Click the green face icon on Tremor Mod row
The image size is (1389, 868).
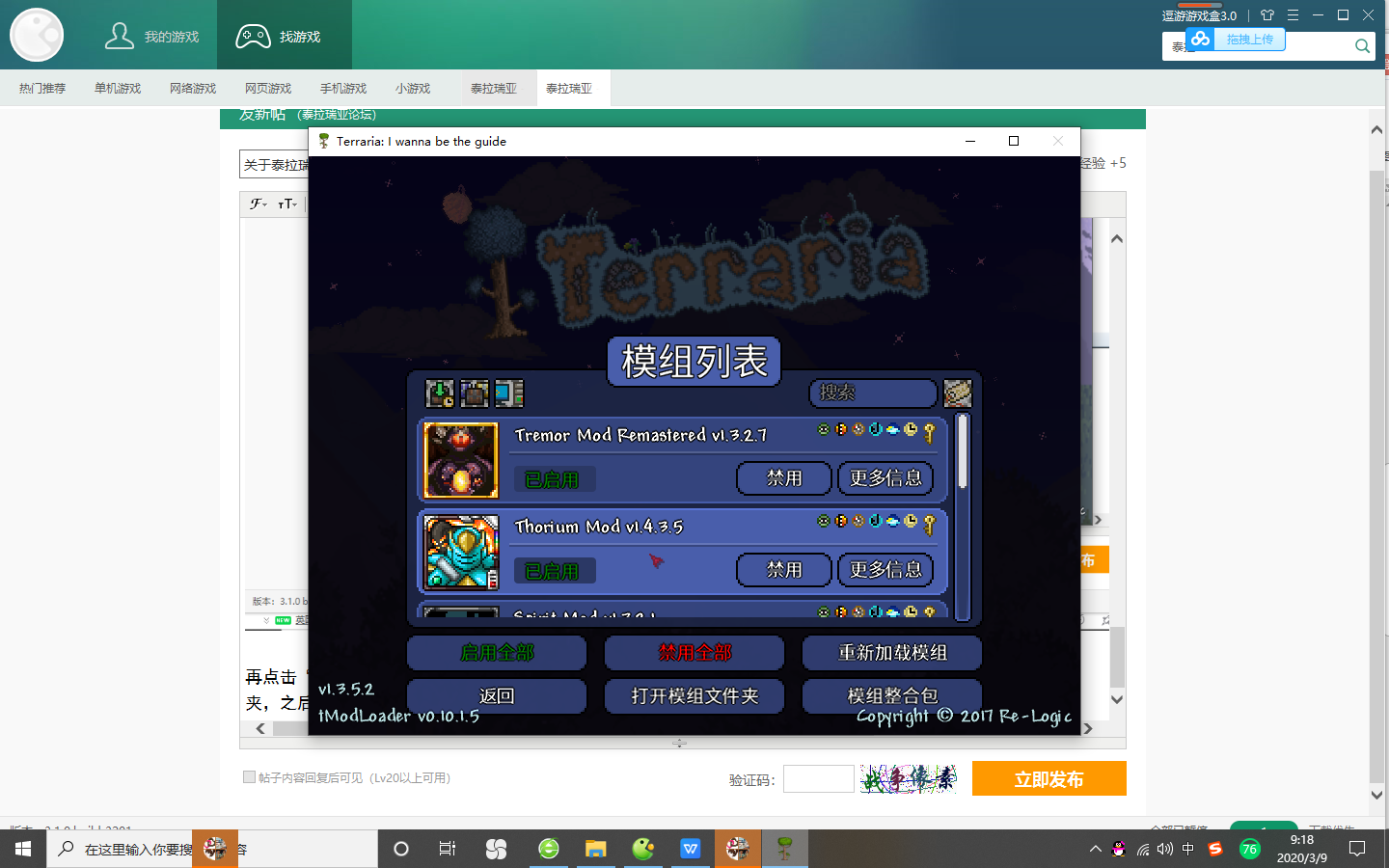point(824,429)
